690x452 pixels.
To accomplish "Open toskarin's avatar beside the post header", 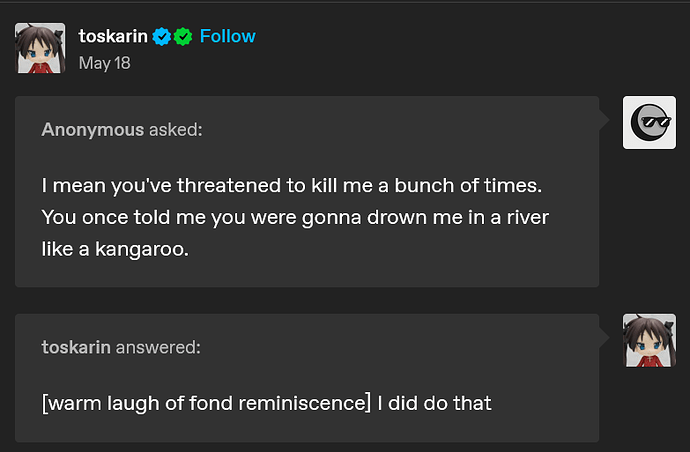I will click(40, 48).
